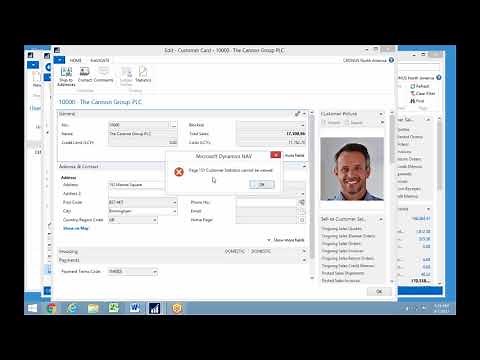Open the City dropdown

click(174, 211)
